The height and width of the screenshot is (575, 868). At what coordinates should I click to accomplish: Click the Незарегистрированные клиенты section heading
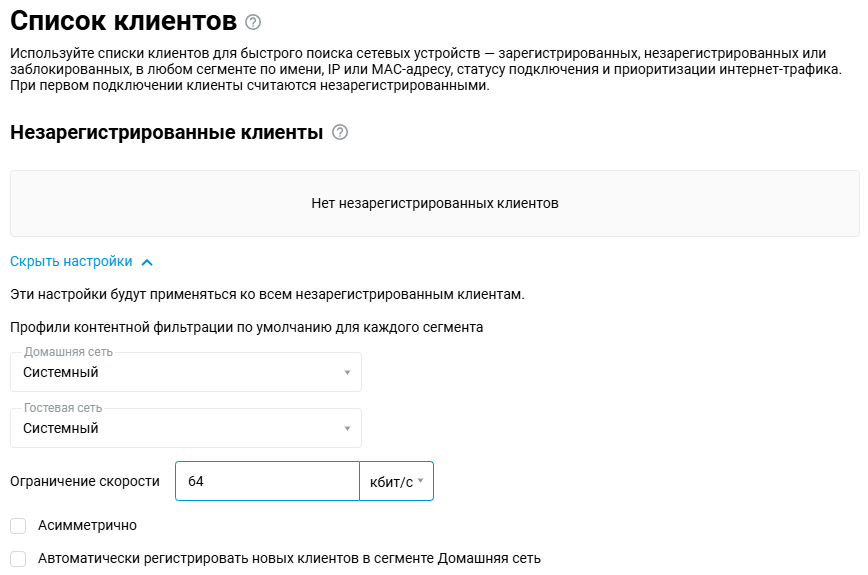[x=166, y=133]
